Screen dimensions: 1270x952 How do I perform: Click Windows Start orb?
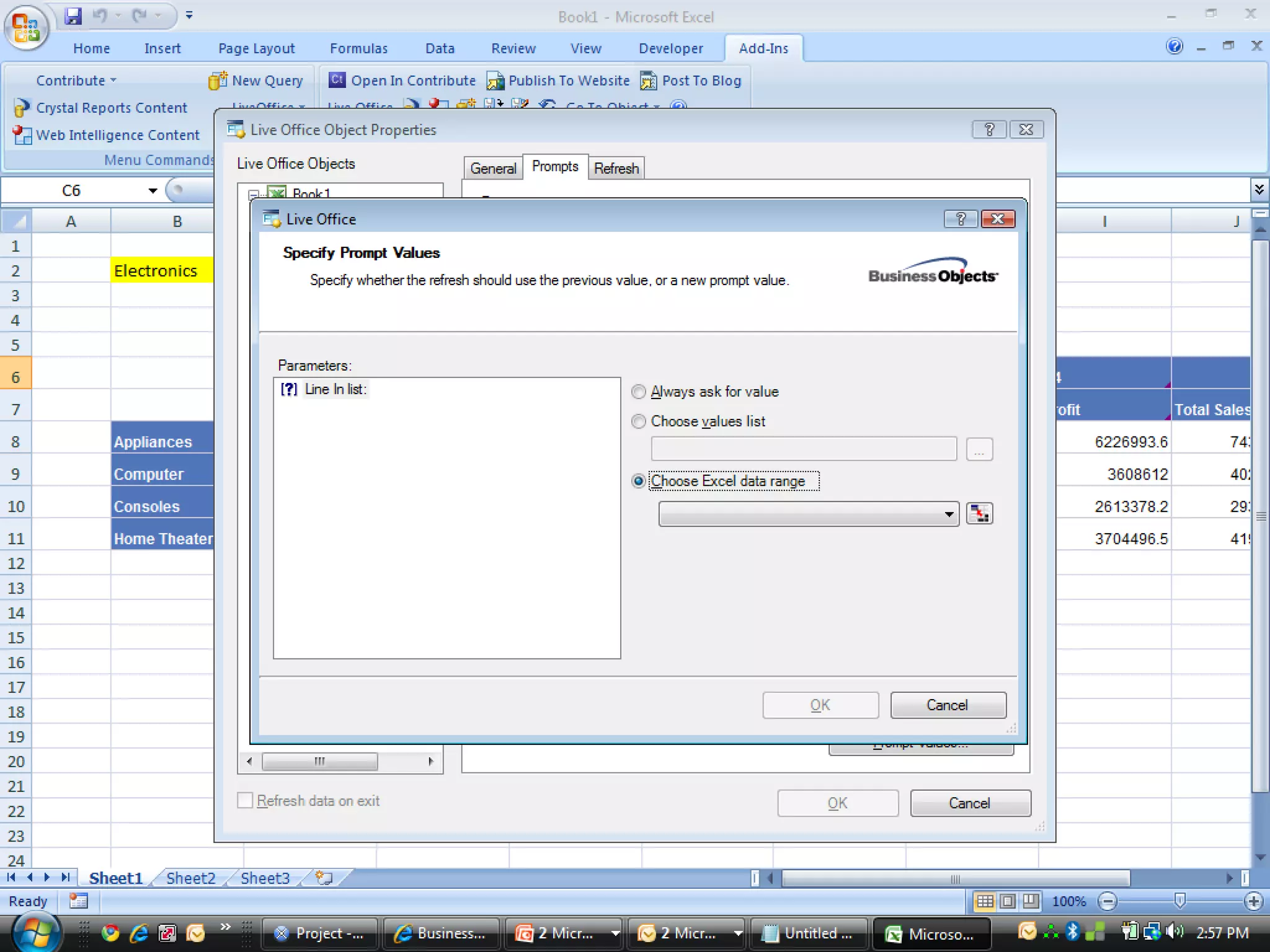36,932
